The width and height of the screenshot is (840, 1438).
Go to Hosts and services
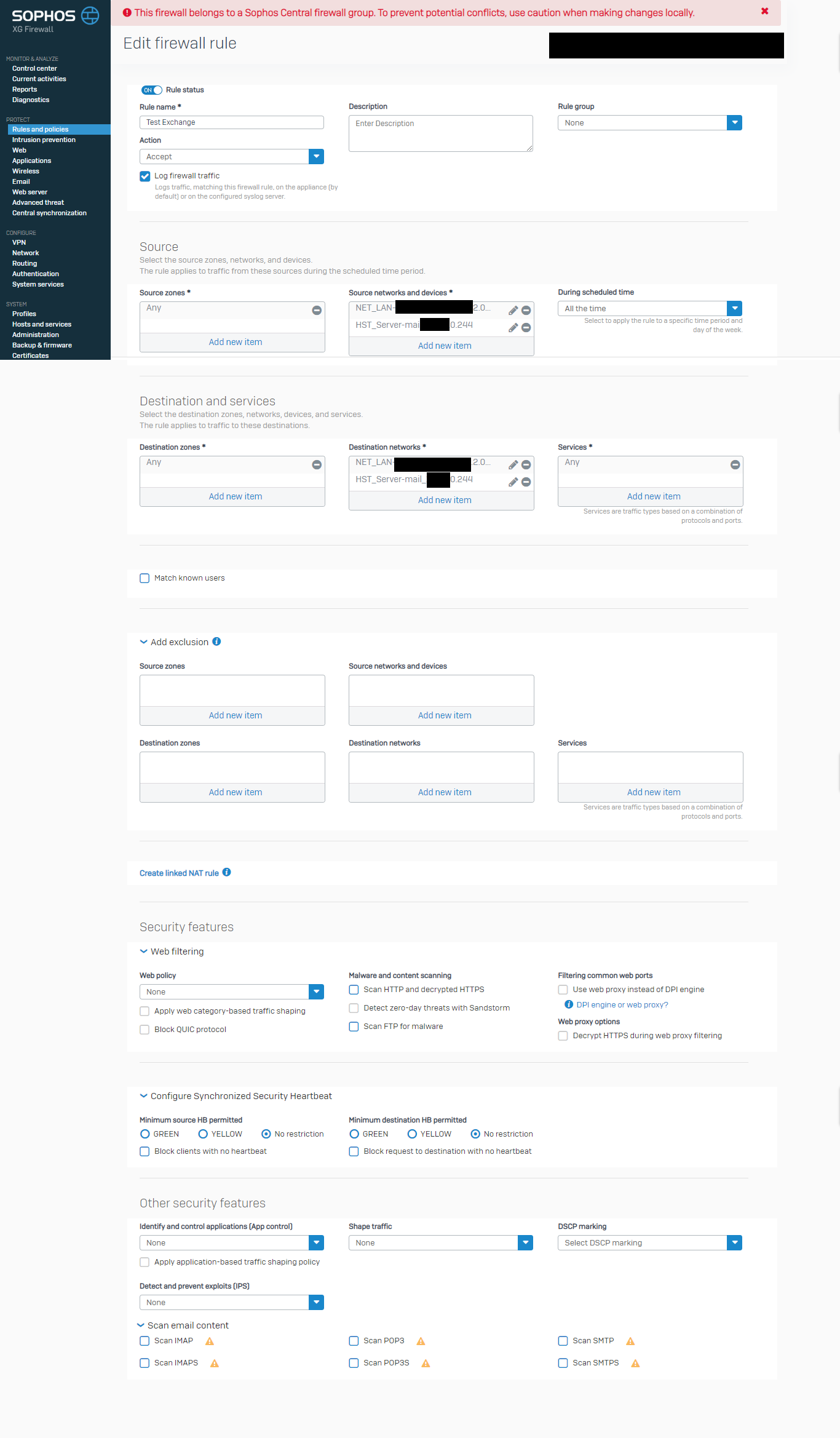click(x=42, y=325)
